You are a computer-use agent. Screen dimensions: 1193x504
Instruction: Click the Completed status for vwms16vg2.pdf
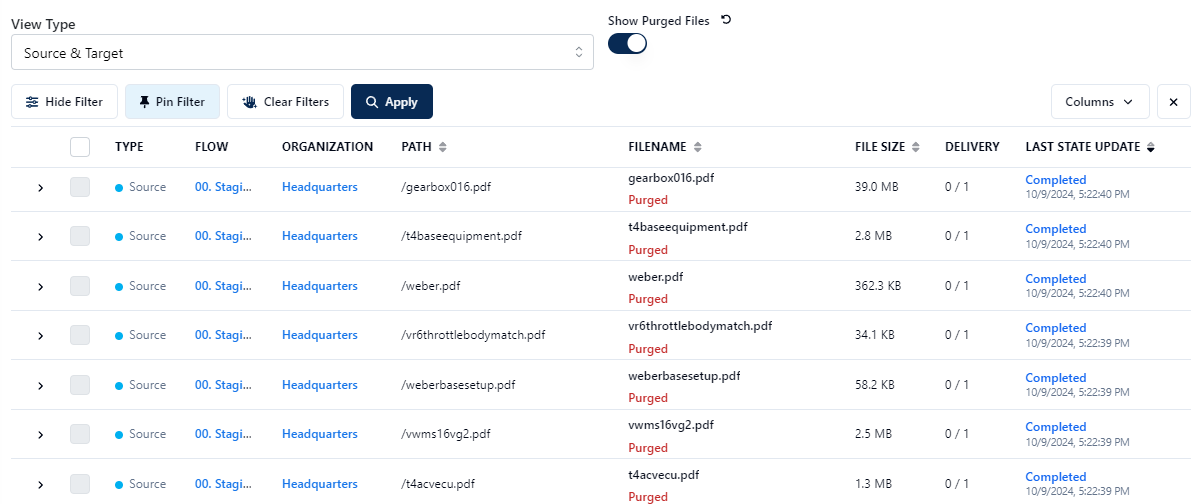[1055, 427]
